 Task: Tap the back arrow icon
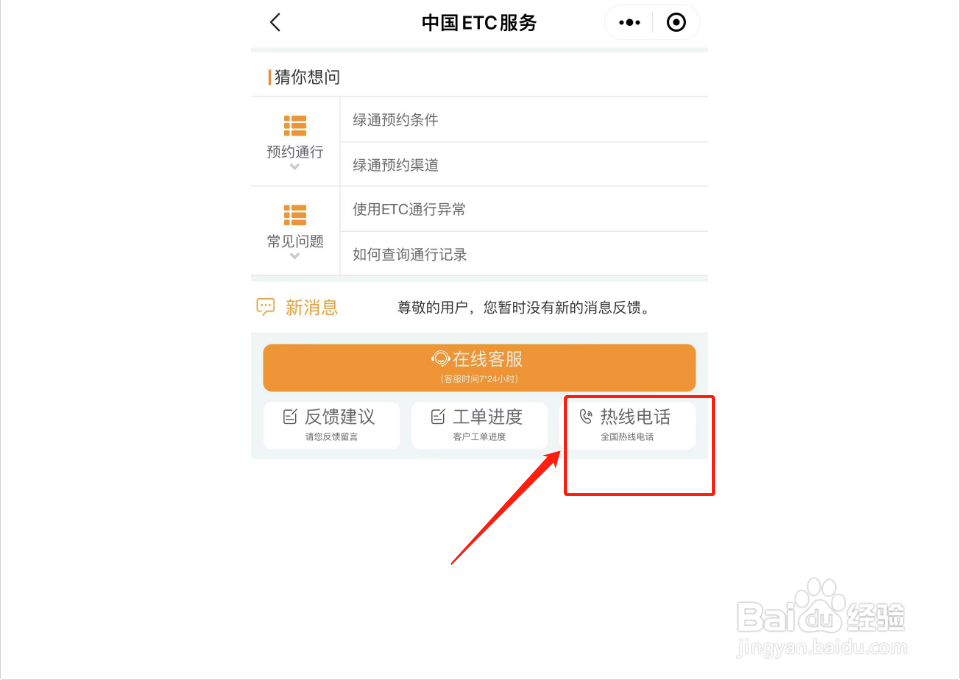tap(276, 23)
